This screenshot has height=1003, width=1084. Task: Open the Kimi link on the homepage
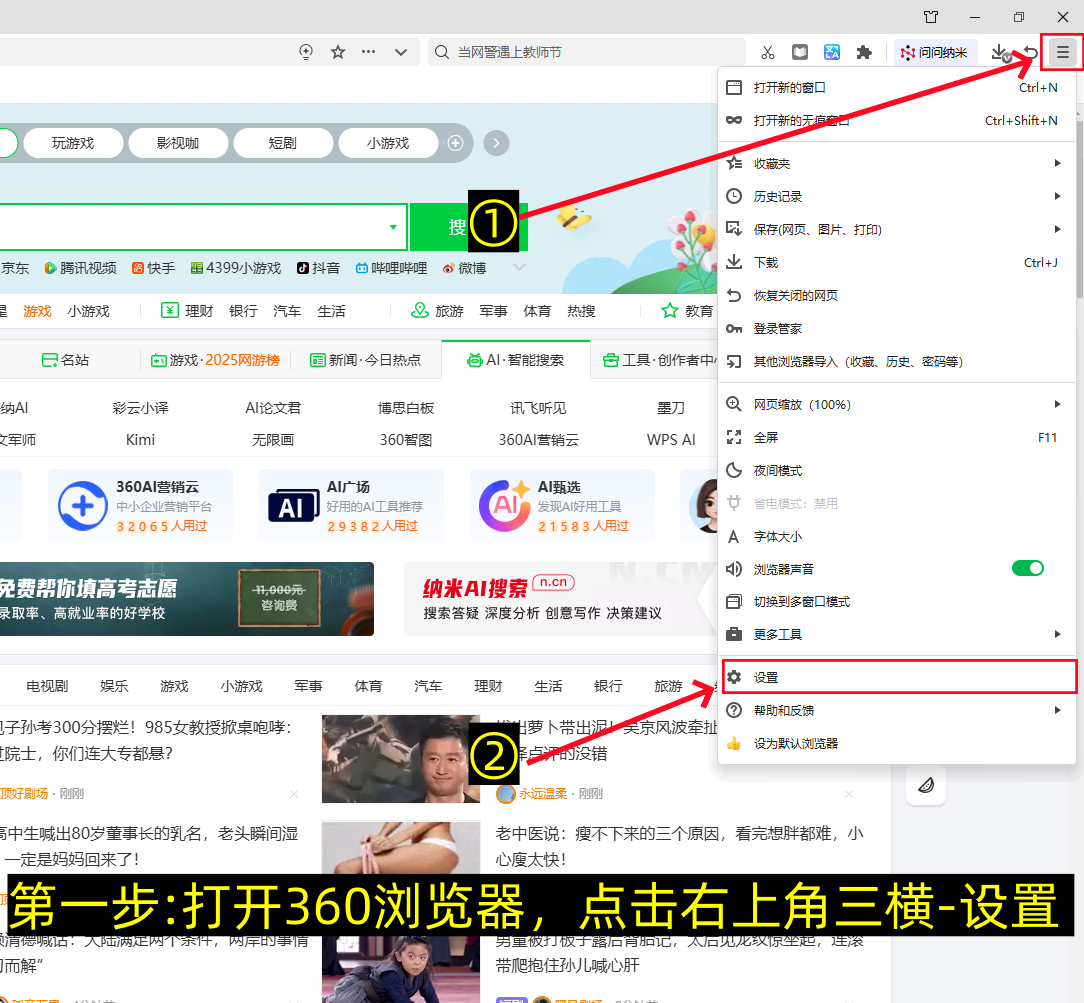point(139,439)
